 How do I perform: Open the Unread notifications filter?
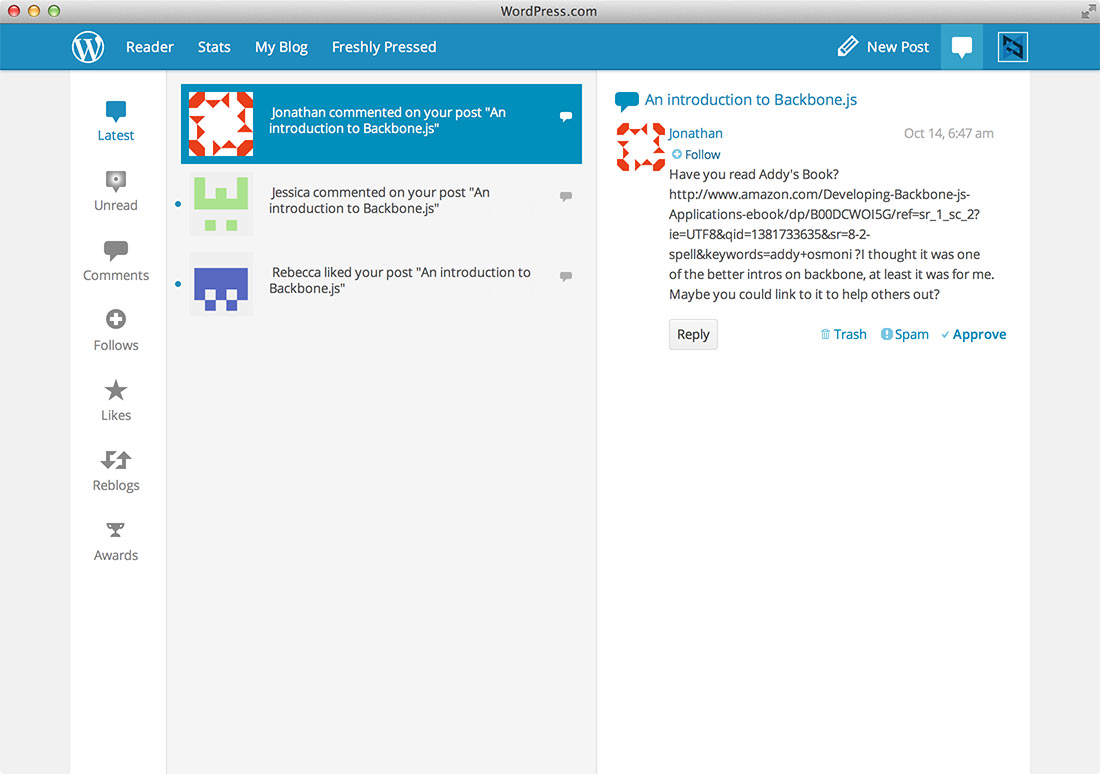click(115, 190)
